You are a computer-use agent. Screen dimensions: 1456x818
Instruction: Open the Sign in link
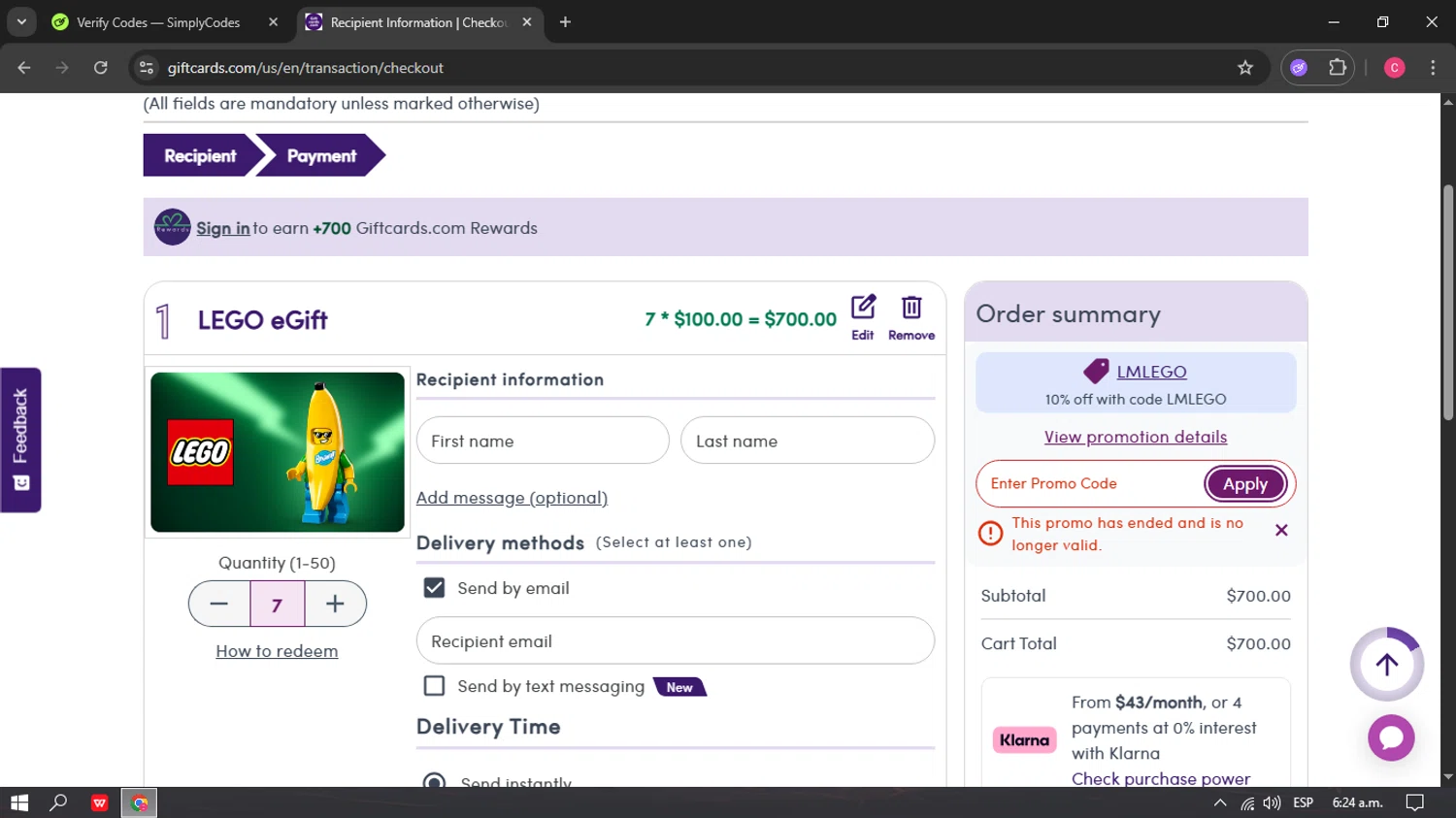223,228
